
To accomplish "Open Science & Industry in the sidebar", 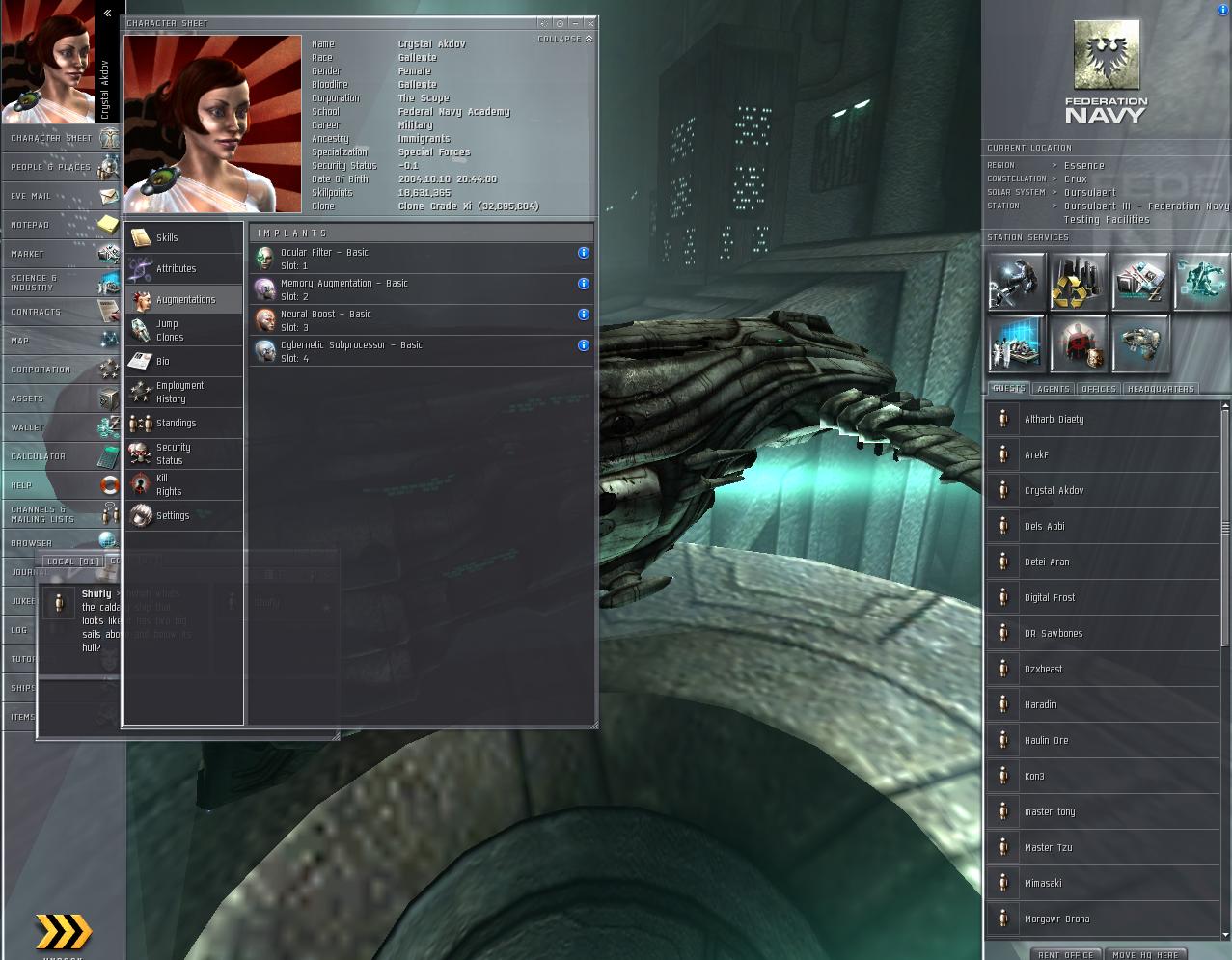I will point(62,283).
